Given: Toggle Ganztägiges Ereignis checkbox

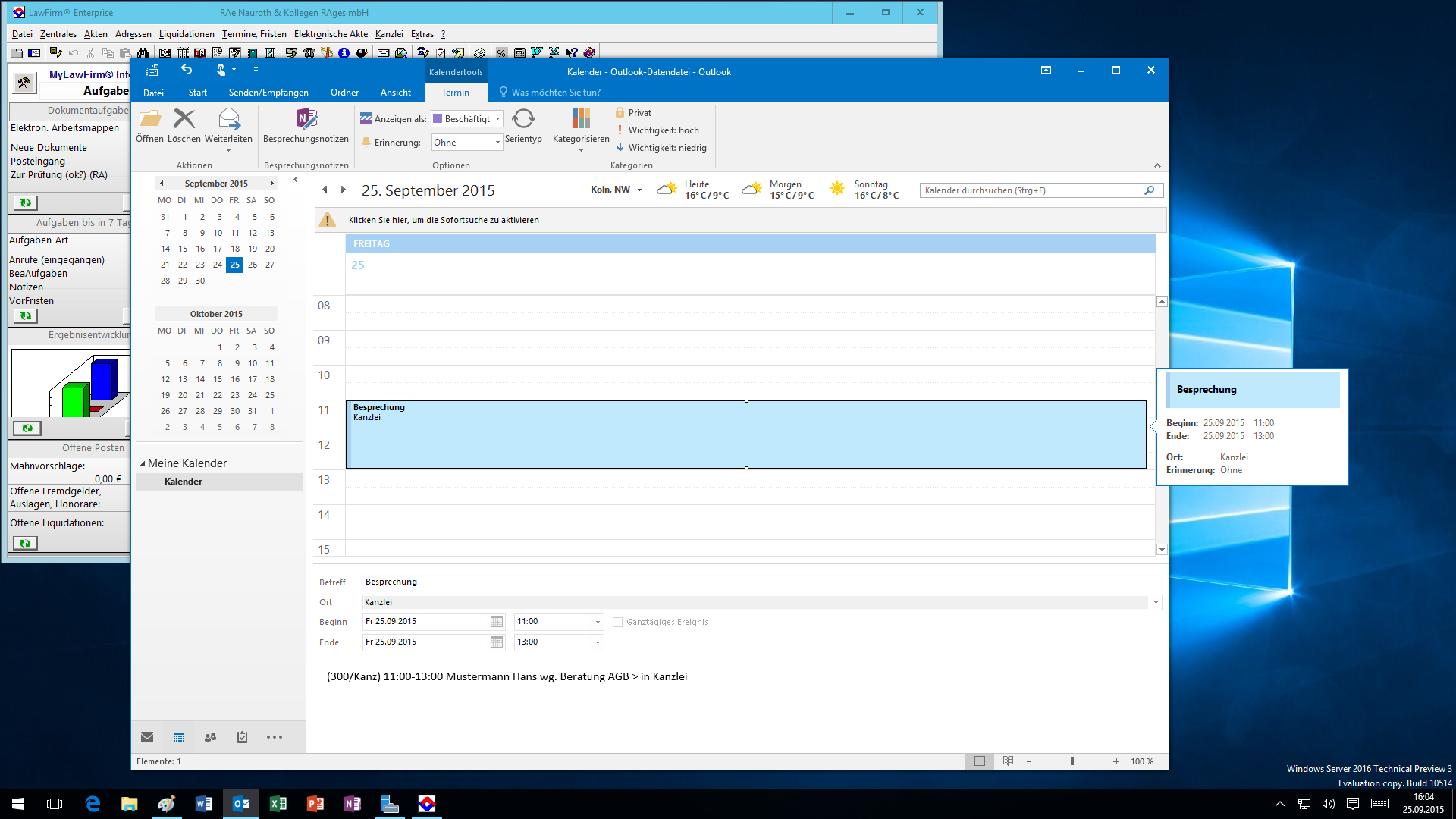Looking at the screenshot, I should 617,622.
